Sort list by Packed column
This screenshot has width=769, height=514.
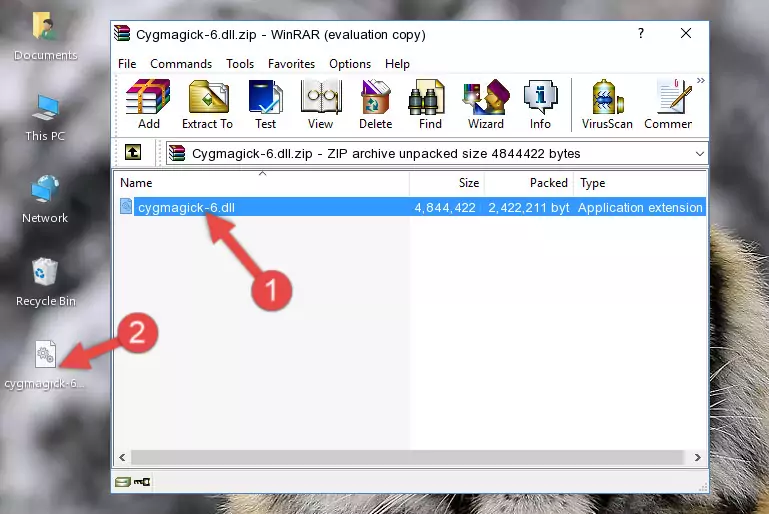point(529,182)
